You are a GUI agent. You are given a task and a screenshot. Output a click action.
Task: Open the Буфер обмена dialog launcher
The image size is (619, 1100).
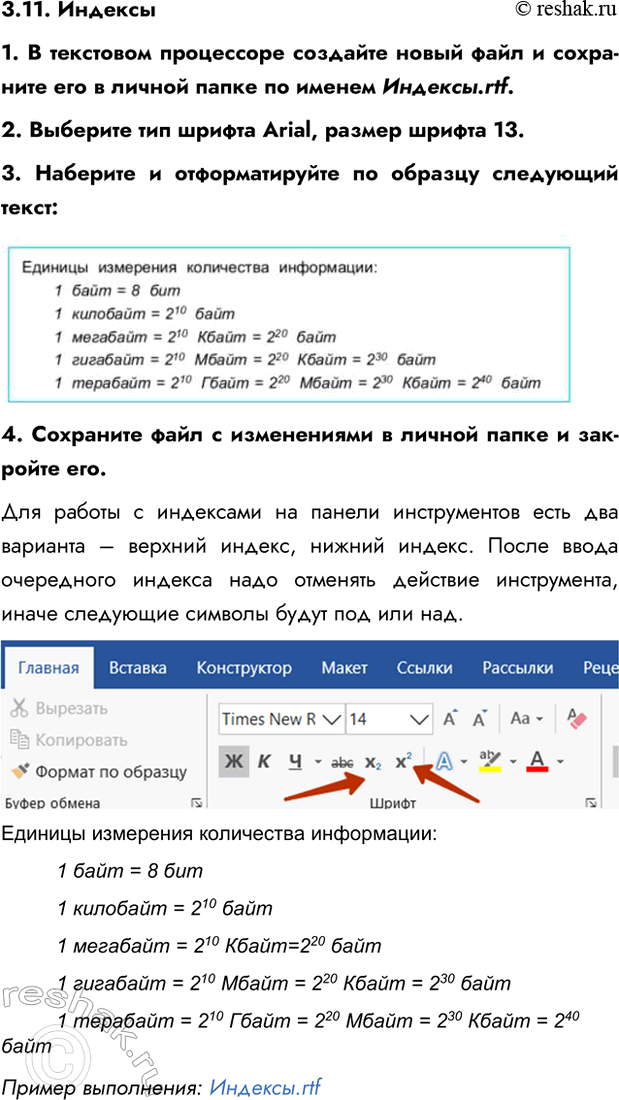[x=198, y=803]
